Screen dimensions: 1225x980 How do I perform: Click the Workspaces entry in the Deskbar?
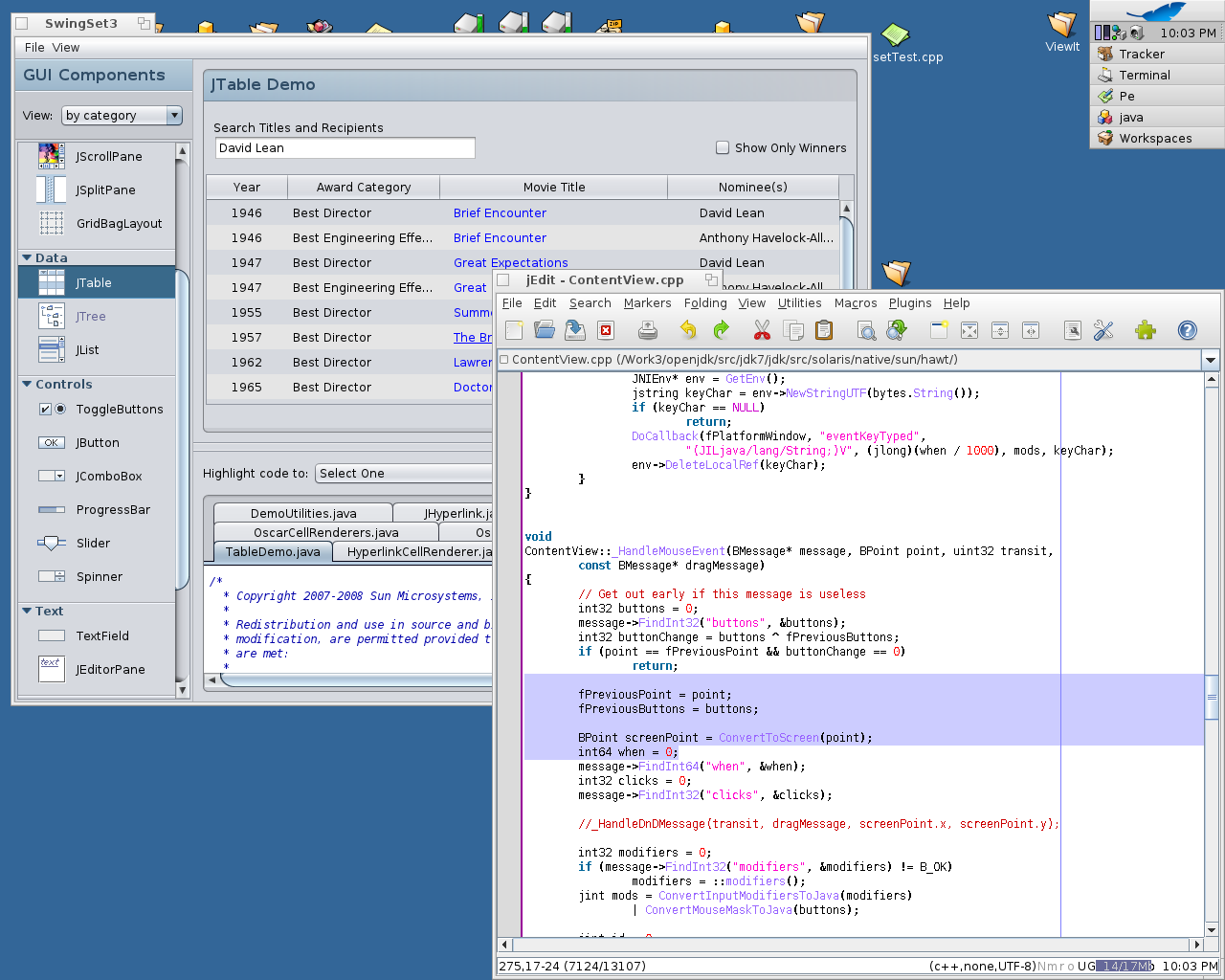1157,138
